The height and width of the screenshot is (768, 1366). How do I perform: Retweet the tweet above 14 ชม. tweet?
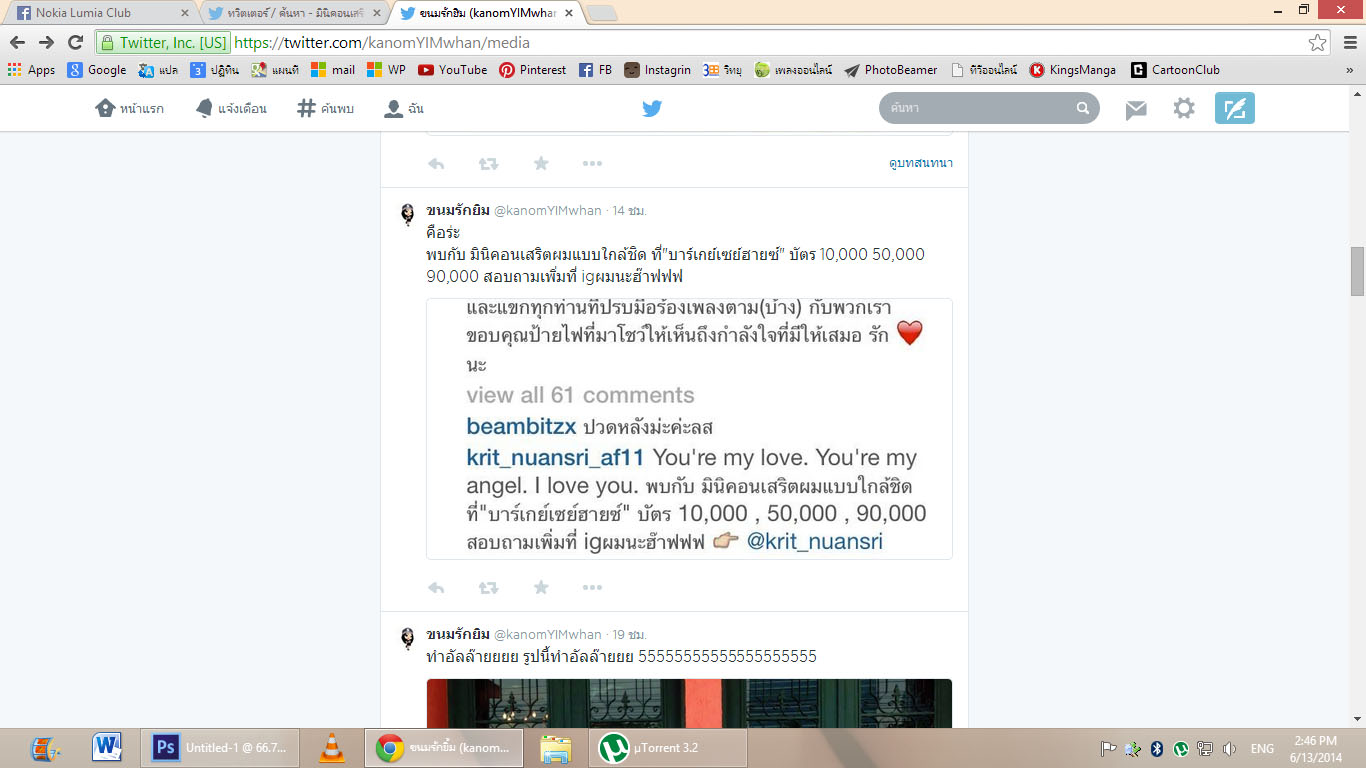tap(488, 164)
